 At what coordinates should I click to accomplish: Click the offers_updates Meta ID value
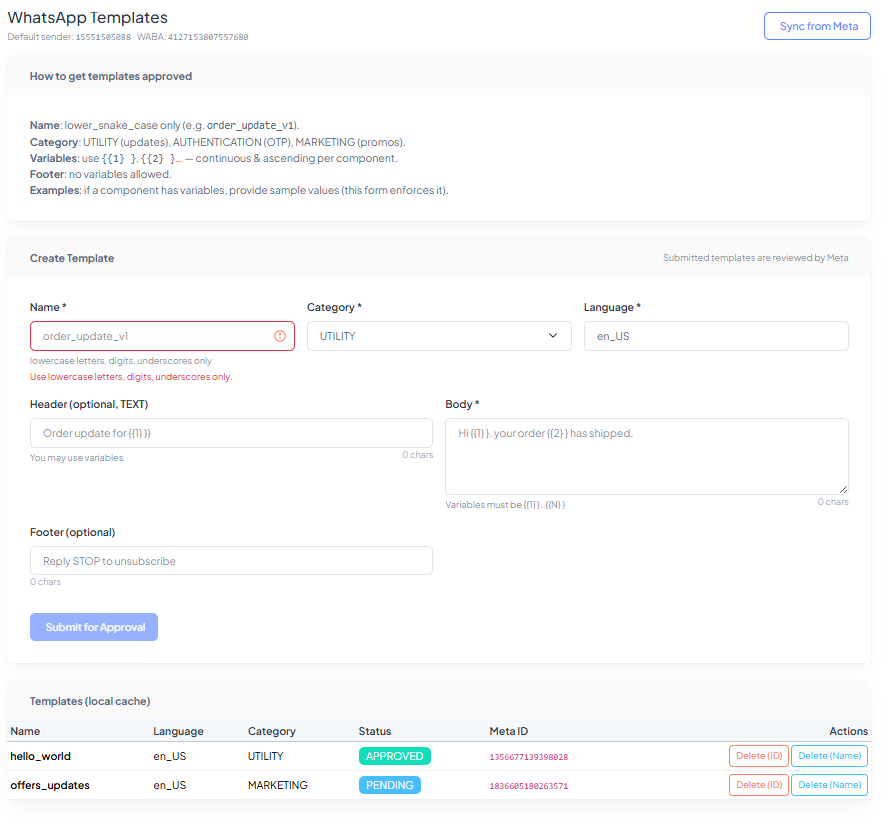528,786
